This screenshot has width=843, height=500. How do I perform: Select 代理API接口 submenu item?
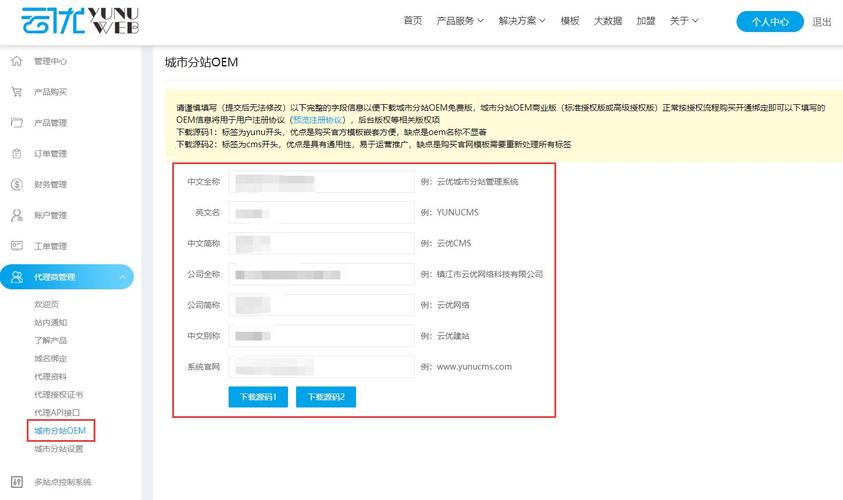[57, 412]
